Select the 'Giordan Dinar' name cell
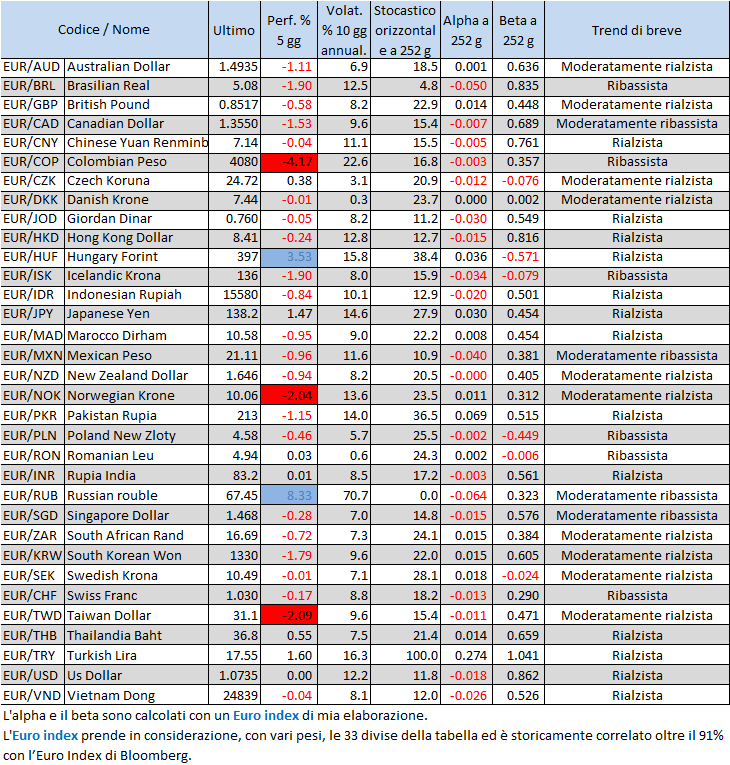Screen dimensions: 730x765 click(x=137, y=219)
